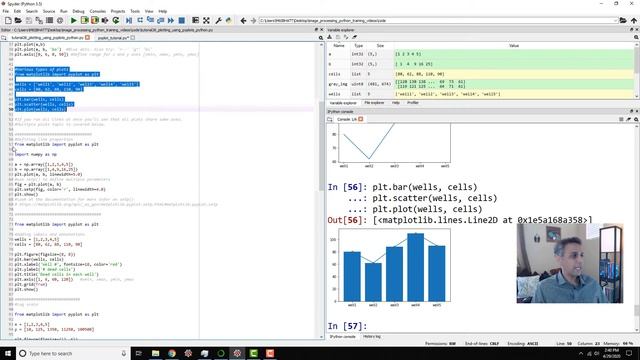The image size is (640, 360).
Task: Run cell and advance toolbar icon
Action: coord(95,20)
